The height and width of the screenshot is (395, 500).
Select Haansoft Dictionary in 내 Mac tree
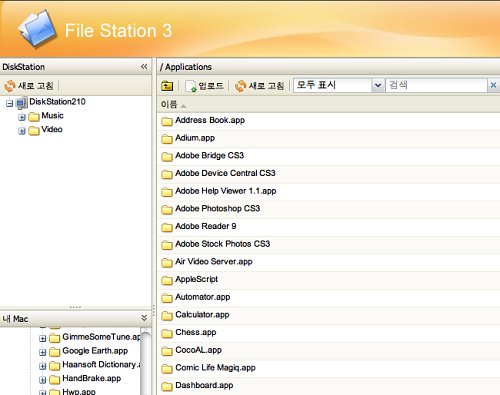click(x=101, y=364)
